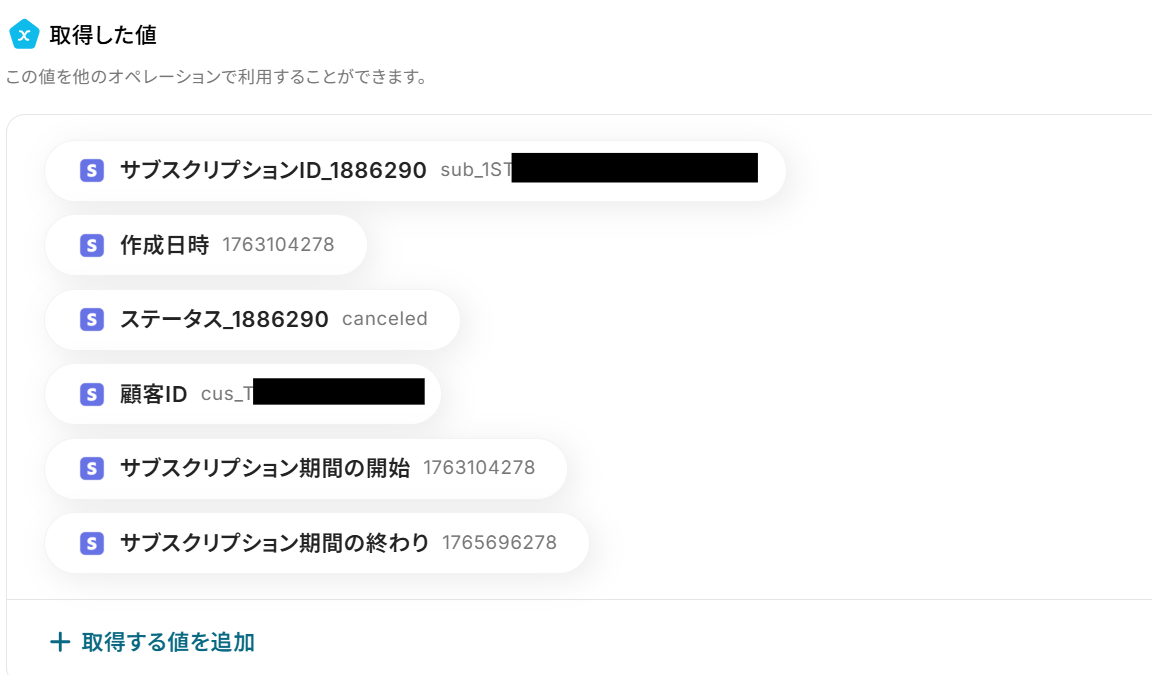Click the Stripe icon next to サブスクリプションID_1886290
1152x675 pixels.
tap(92, 171)
